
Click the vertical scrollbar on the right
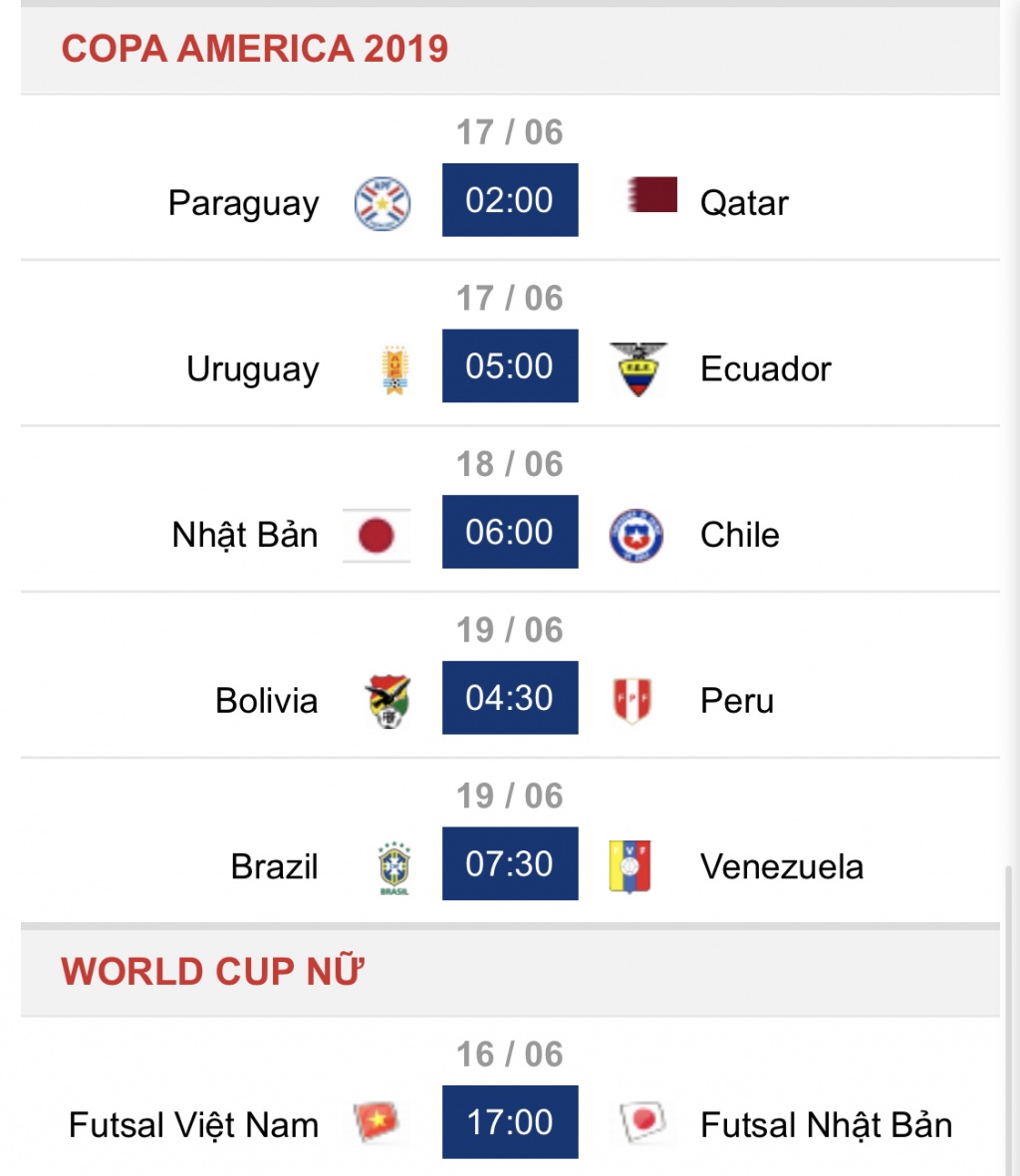pyautogui.click(x=1010, y=1020)
